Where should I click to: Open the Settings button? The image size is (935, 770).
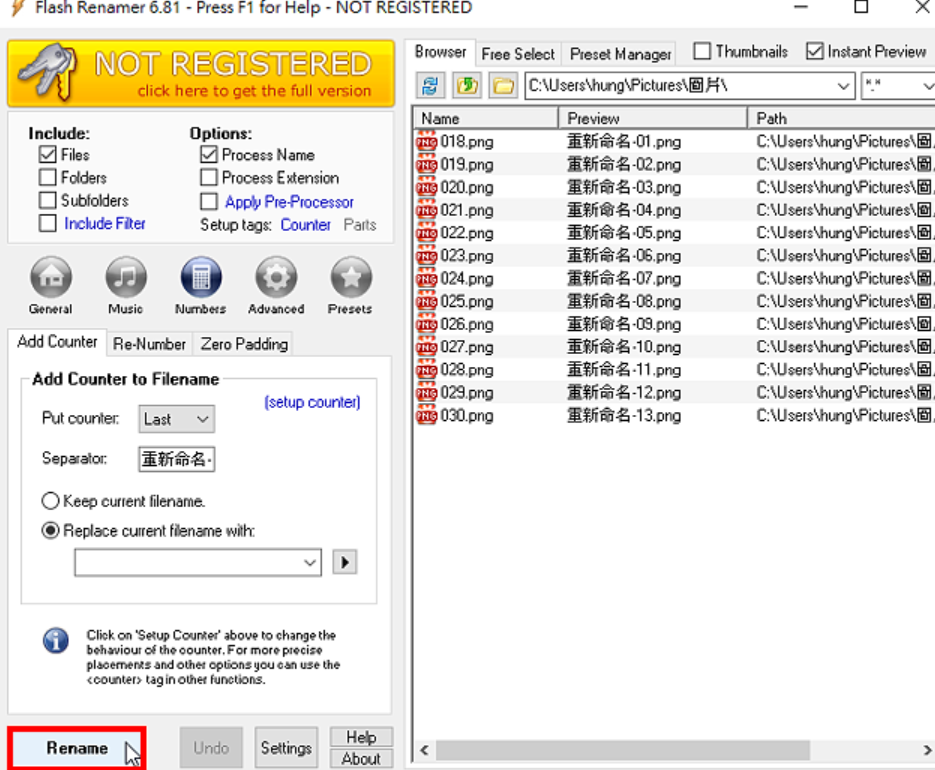coord(286,748)
